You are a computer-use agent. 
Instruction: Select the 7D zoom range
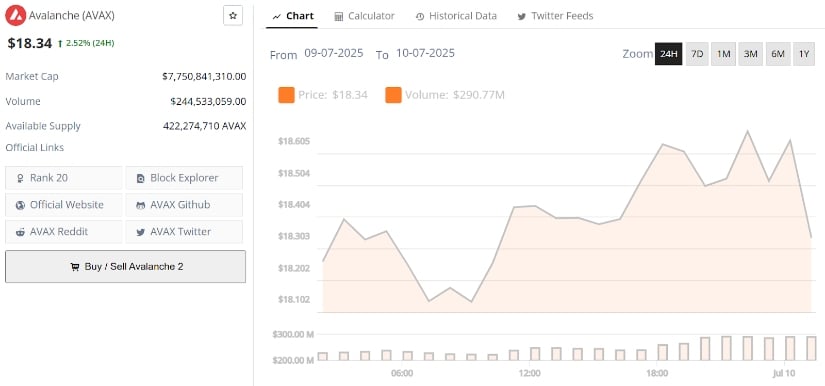tap(697, 54)
